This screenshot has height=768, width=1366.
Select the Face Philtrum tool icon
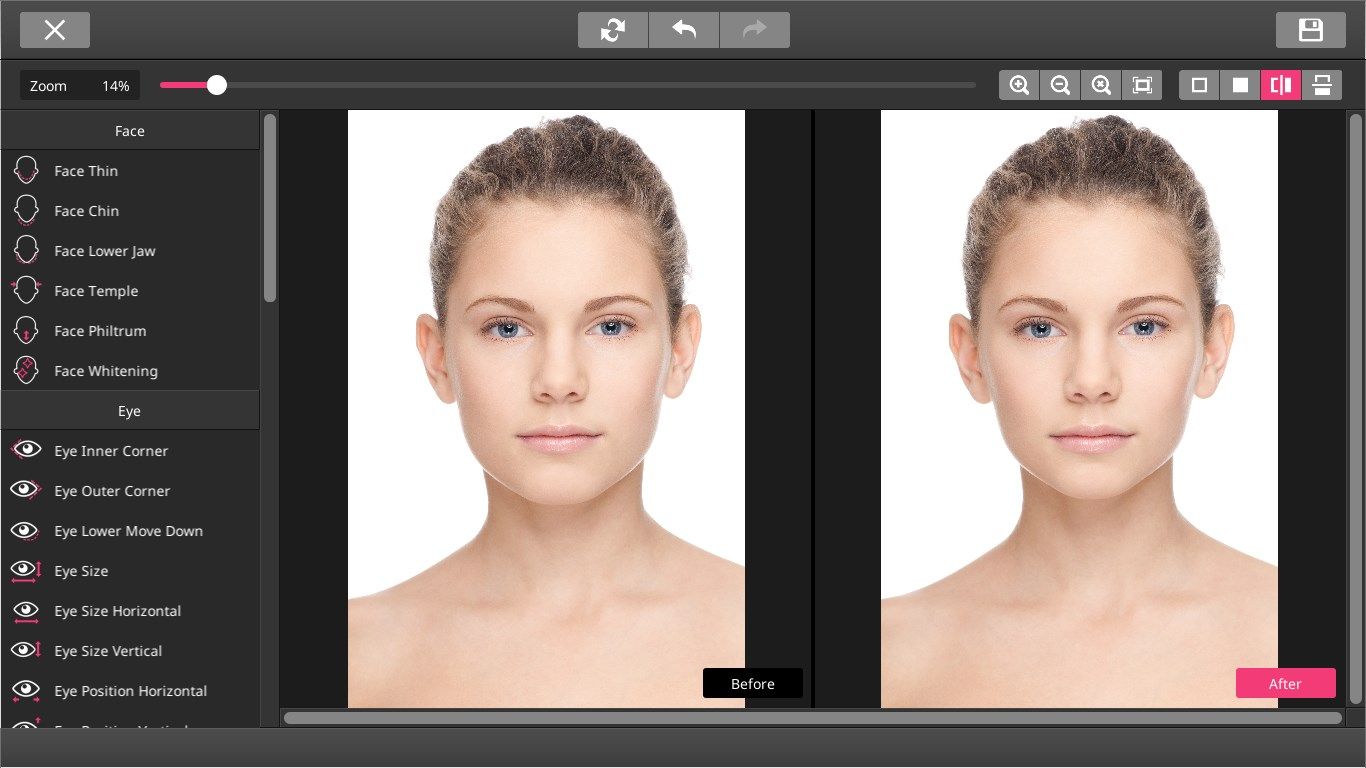tap(26, 331)
